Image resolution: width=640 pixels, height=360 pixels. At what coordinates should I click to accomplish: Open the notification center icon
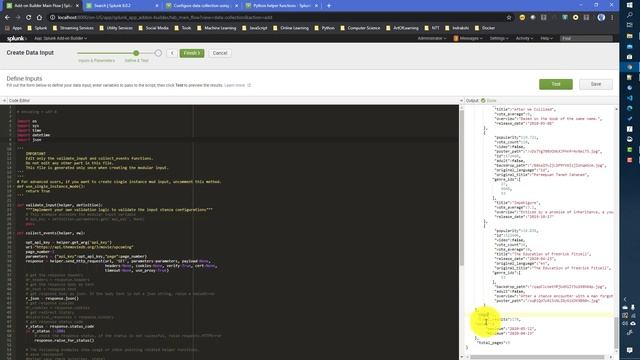[629, 350]
